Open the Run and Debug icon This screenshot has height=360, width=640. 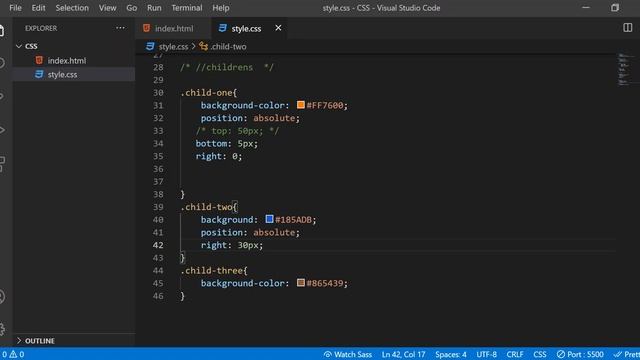pyautogui.click(x=2, y=130)
